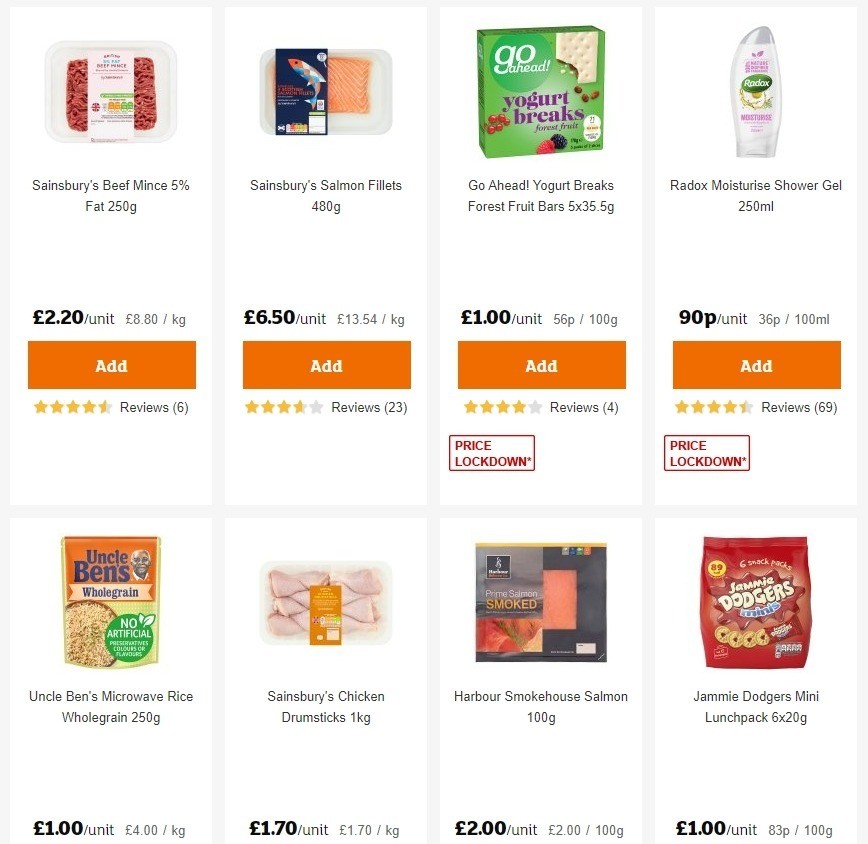Open Reviews (23) for the salmon fillets
This screenshot has height=844, width=868.
(368, 407)
